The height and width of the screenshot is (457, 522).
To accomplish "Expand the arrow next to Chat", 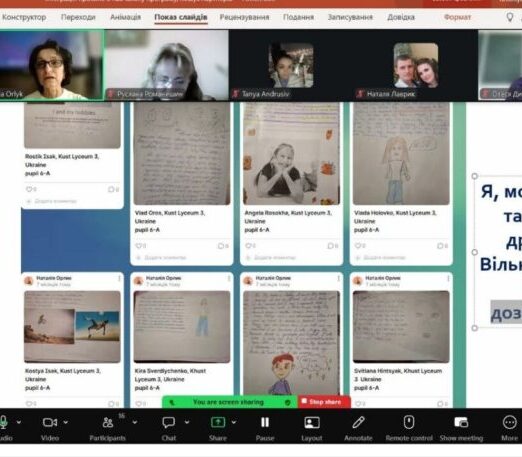I will (x=187, y=422).
